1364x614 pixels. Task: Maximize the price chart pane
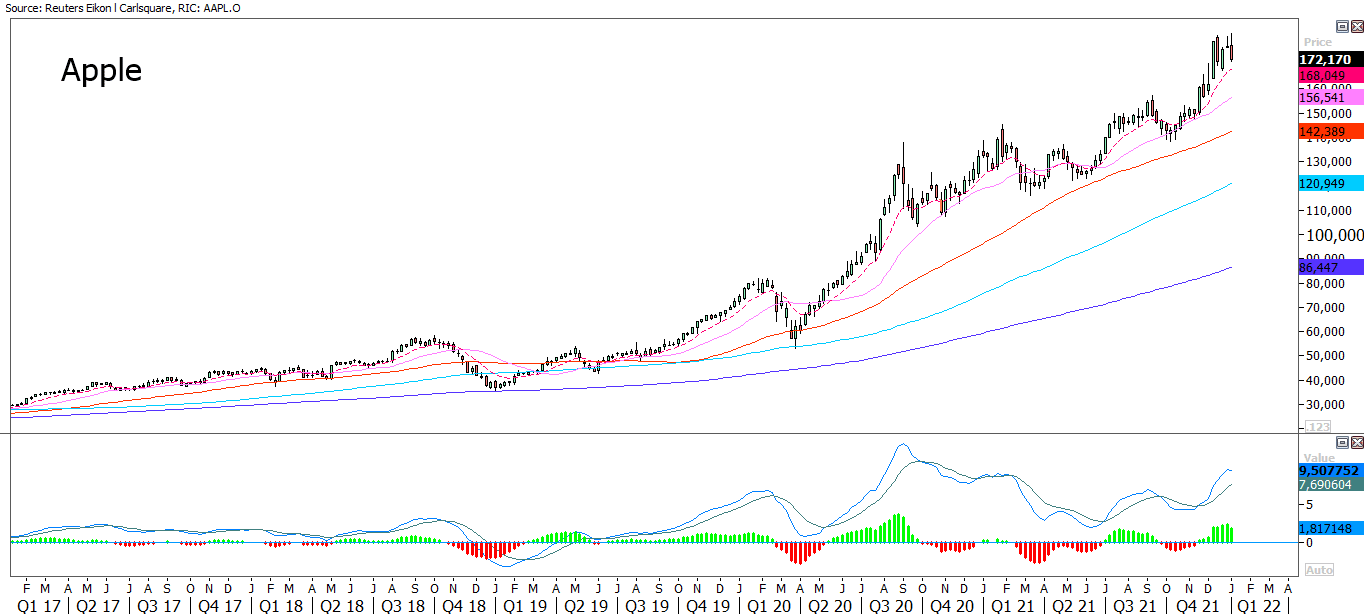1342,26
